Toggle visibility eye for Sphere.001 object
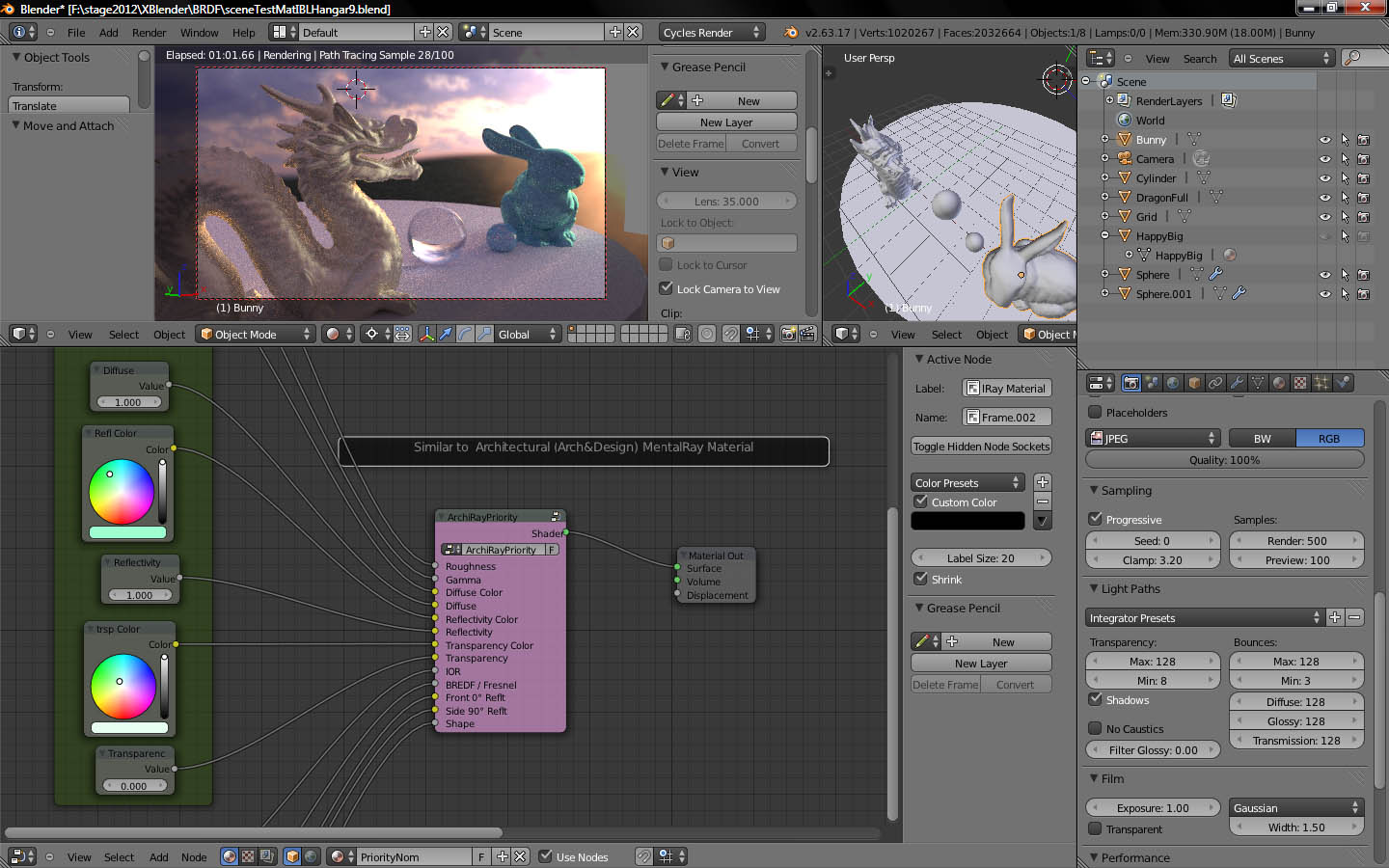Image resolution: width=1389 pixels, height=868 pixels. pos(1324,294)
